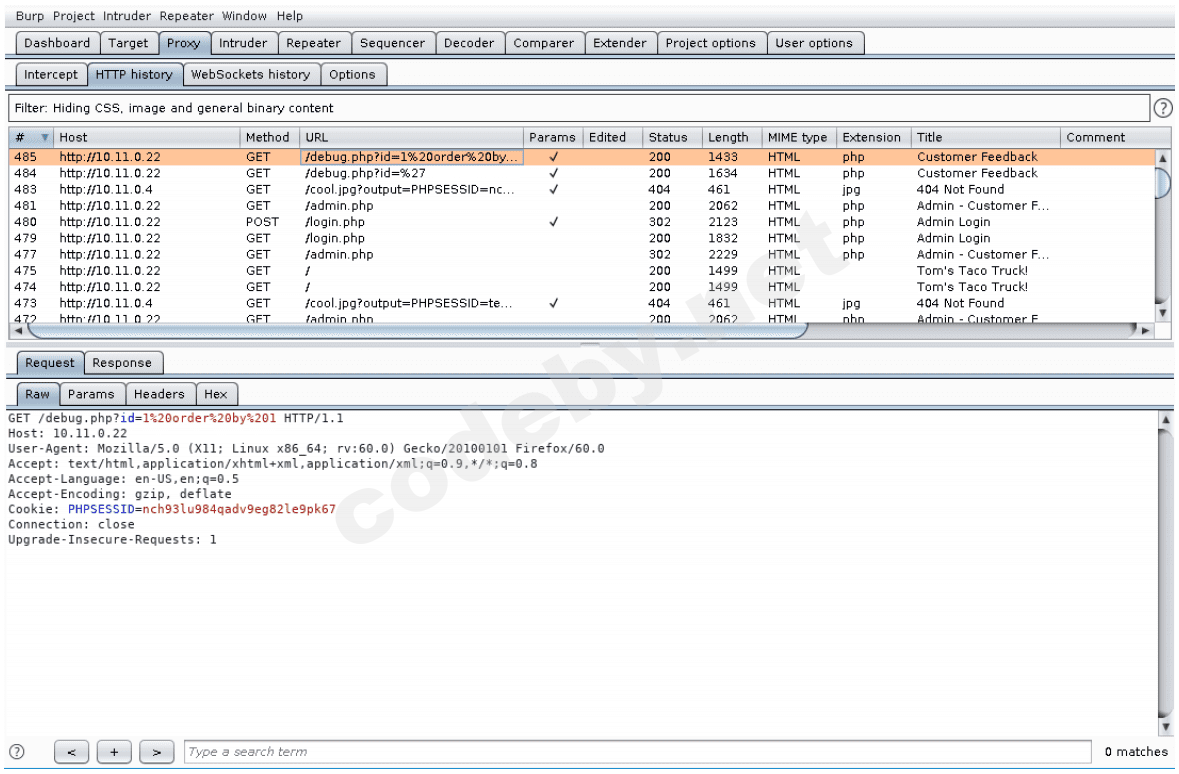1179x774 pixels.
Task: Click the horizontal scrollbar thumb of history
Action: [417, 330]
